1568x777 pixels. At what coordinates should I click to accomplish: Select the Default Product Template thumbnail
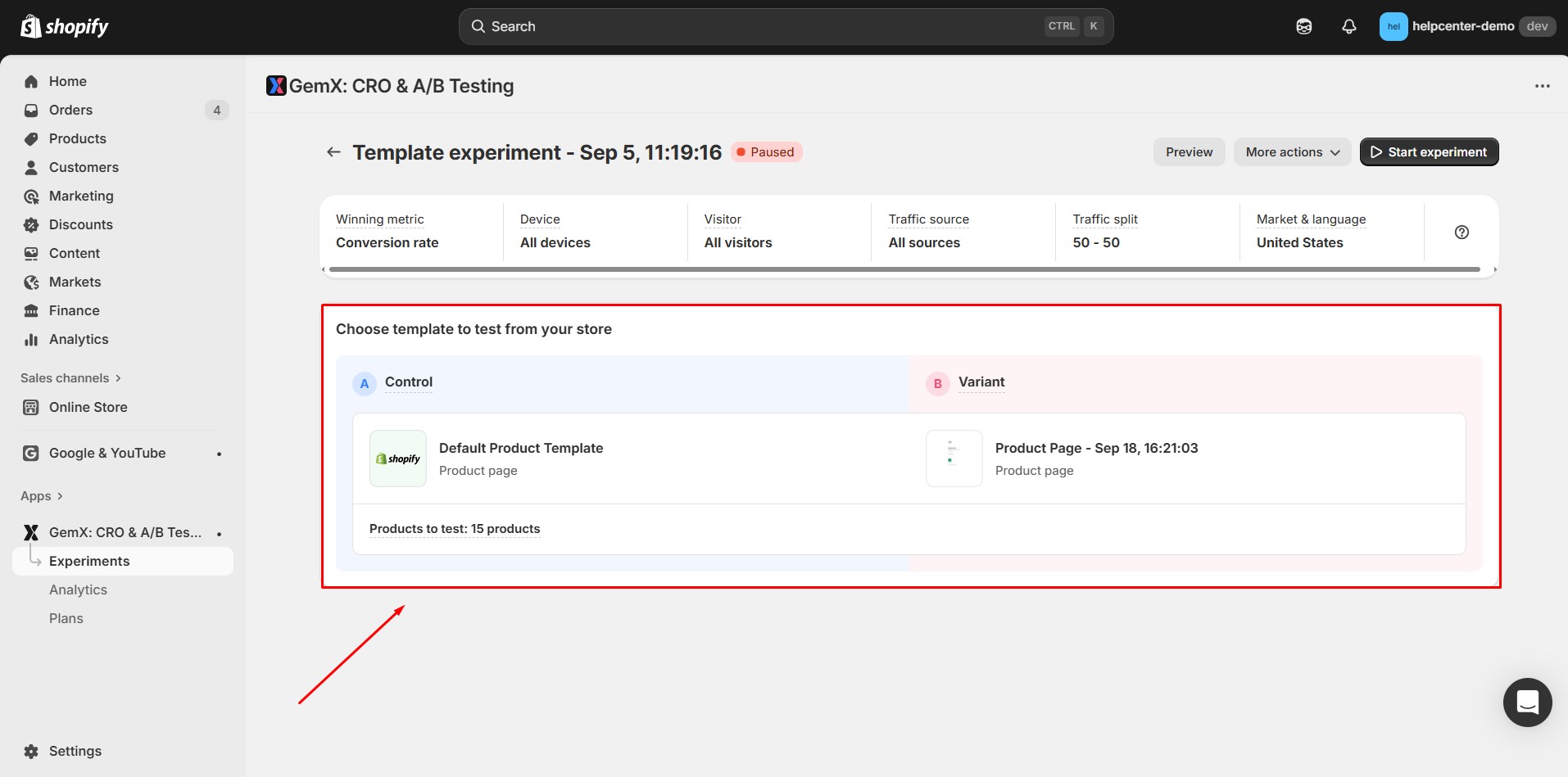tap(398, 459)
